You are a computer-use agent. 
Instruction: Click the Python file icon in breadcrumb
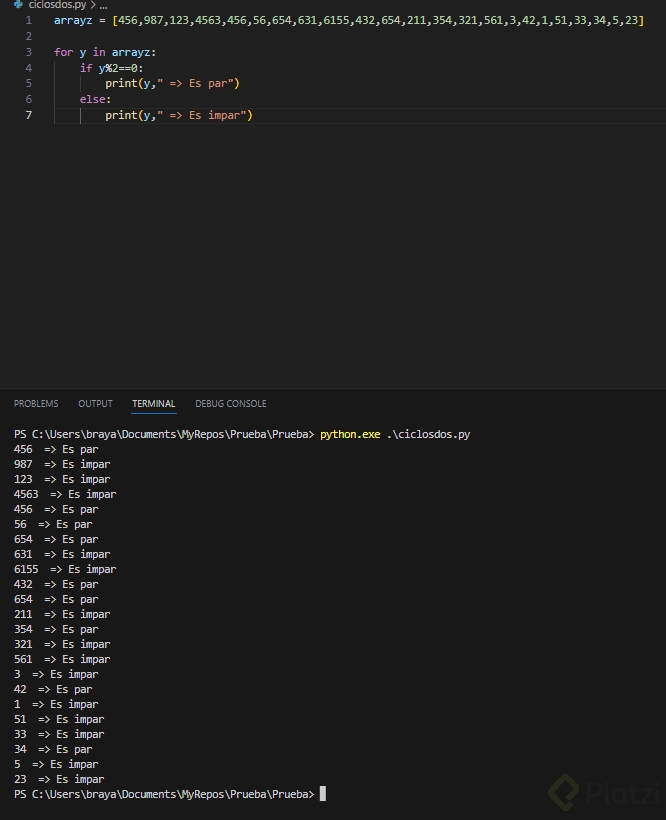(18, 4)
